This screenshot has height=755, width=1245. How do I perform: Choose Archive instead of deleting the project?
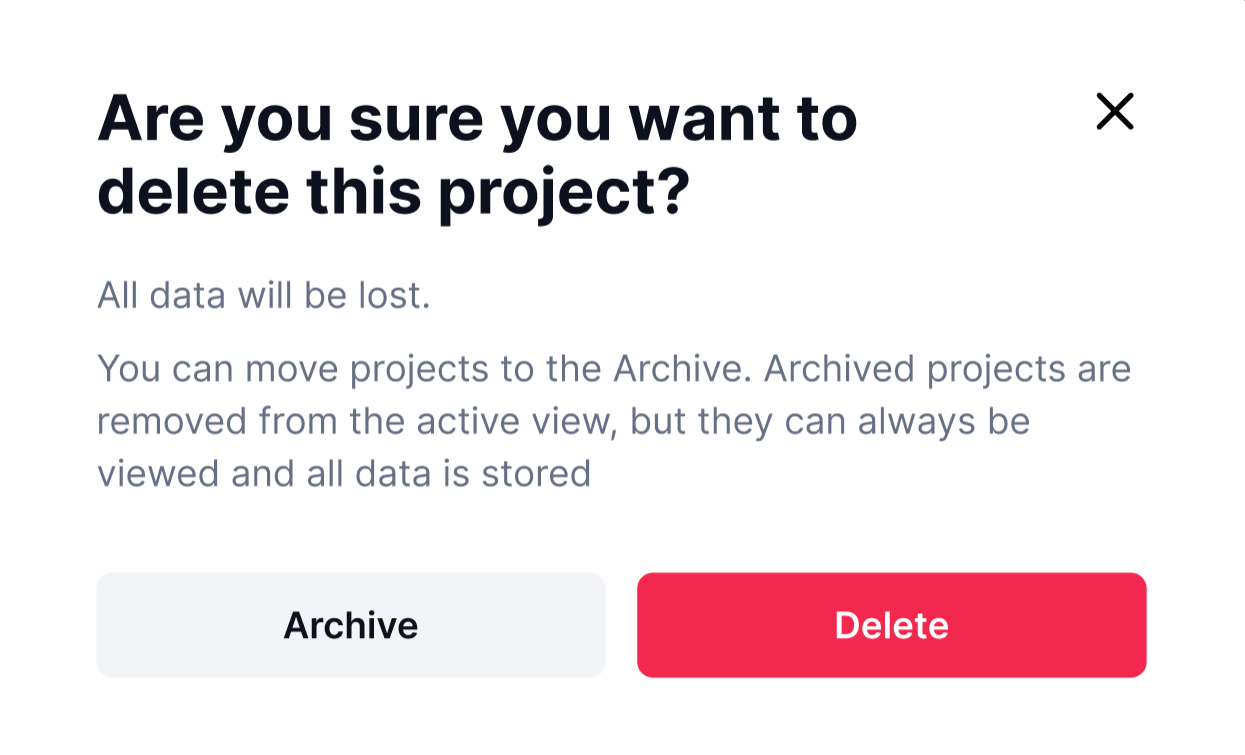click(351, 625)
